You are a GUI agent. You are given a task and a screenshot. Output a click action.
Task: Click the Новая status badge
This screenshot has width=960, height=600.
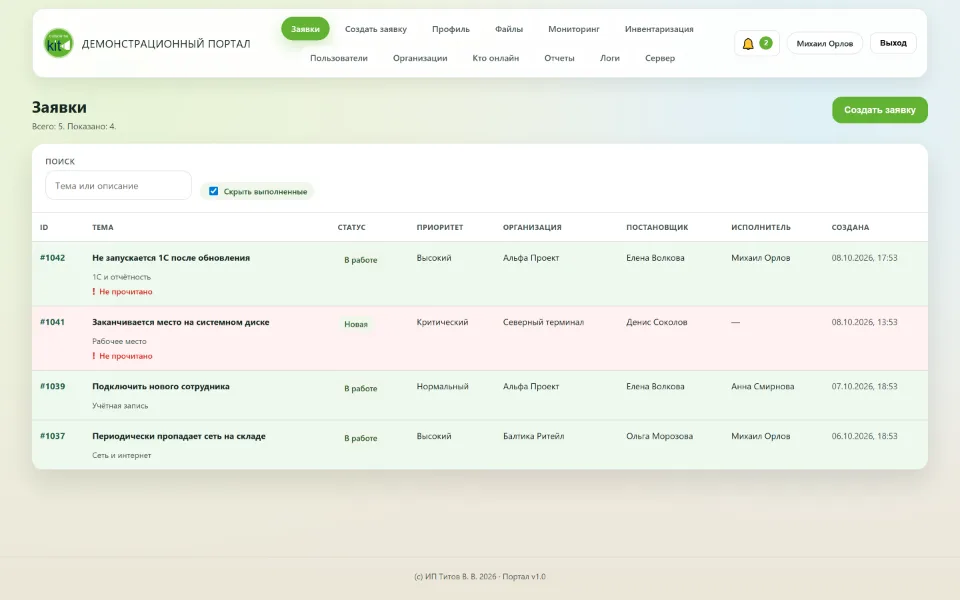(356, 324)
